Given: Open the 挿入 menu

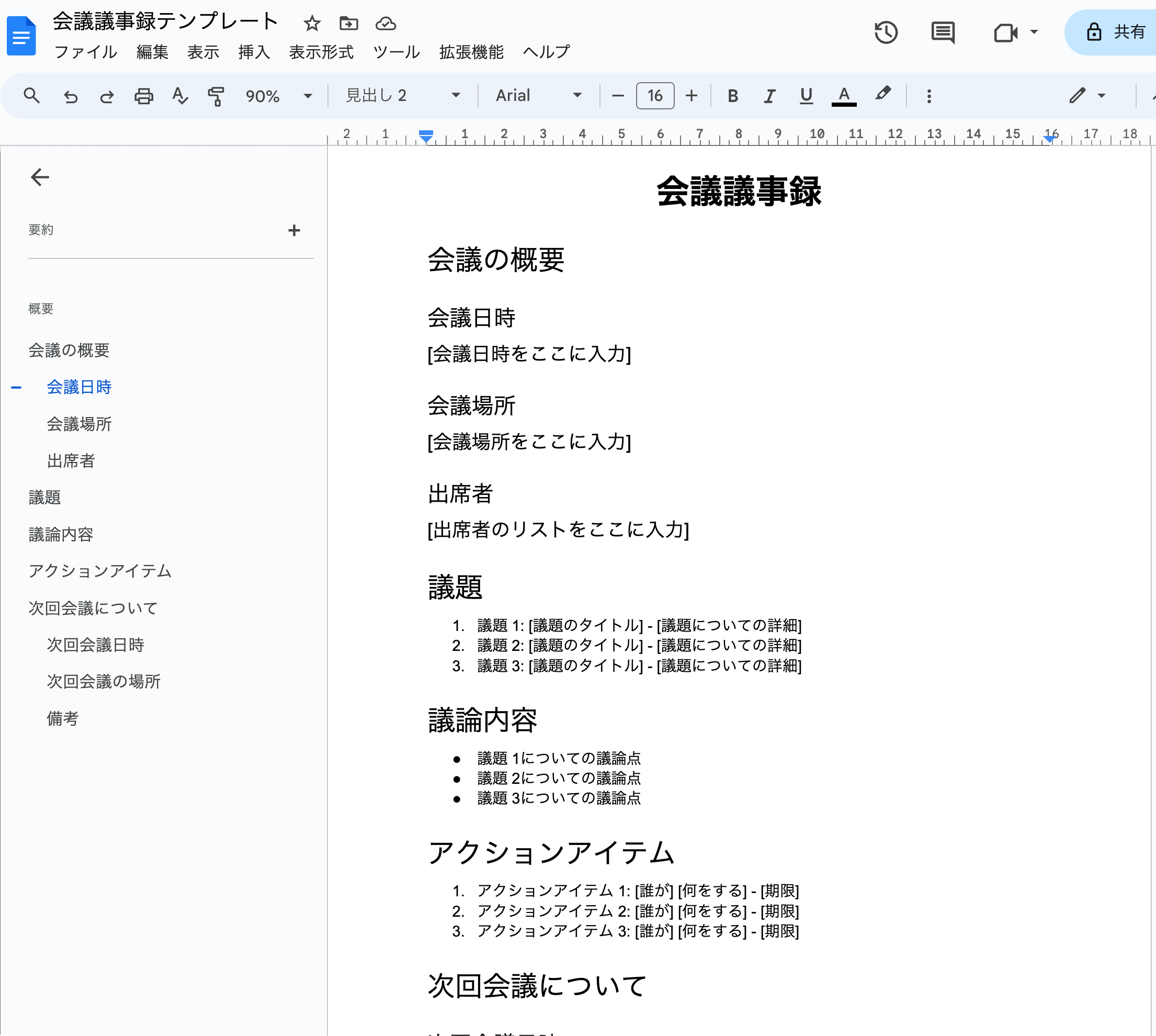Looking at the screenshot, I should click(x=254, y=52).
